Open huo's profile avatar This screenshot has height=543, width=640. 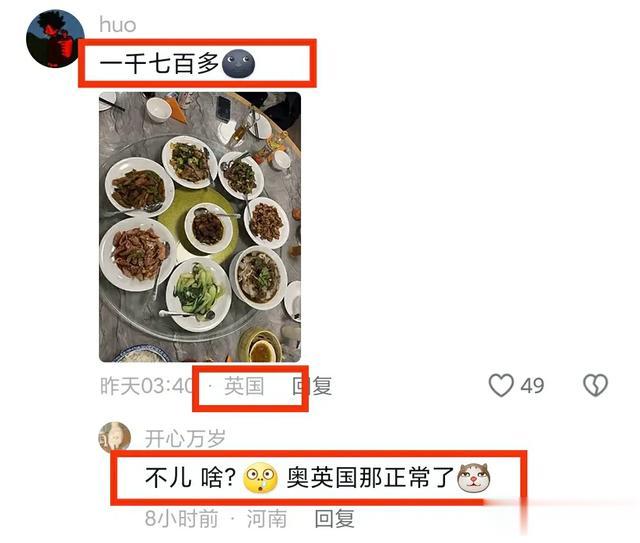(55, 39)
